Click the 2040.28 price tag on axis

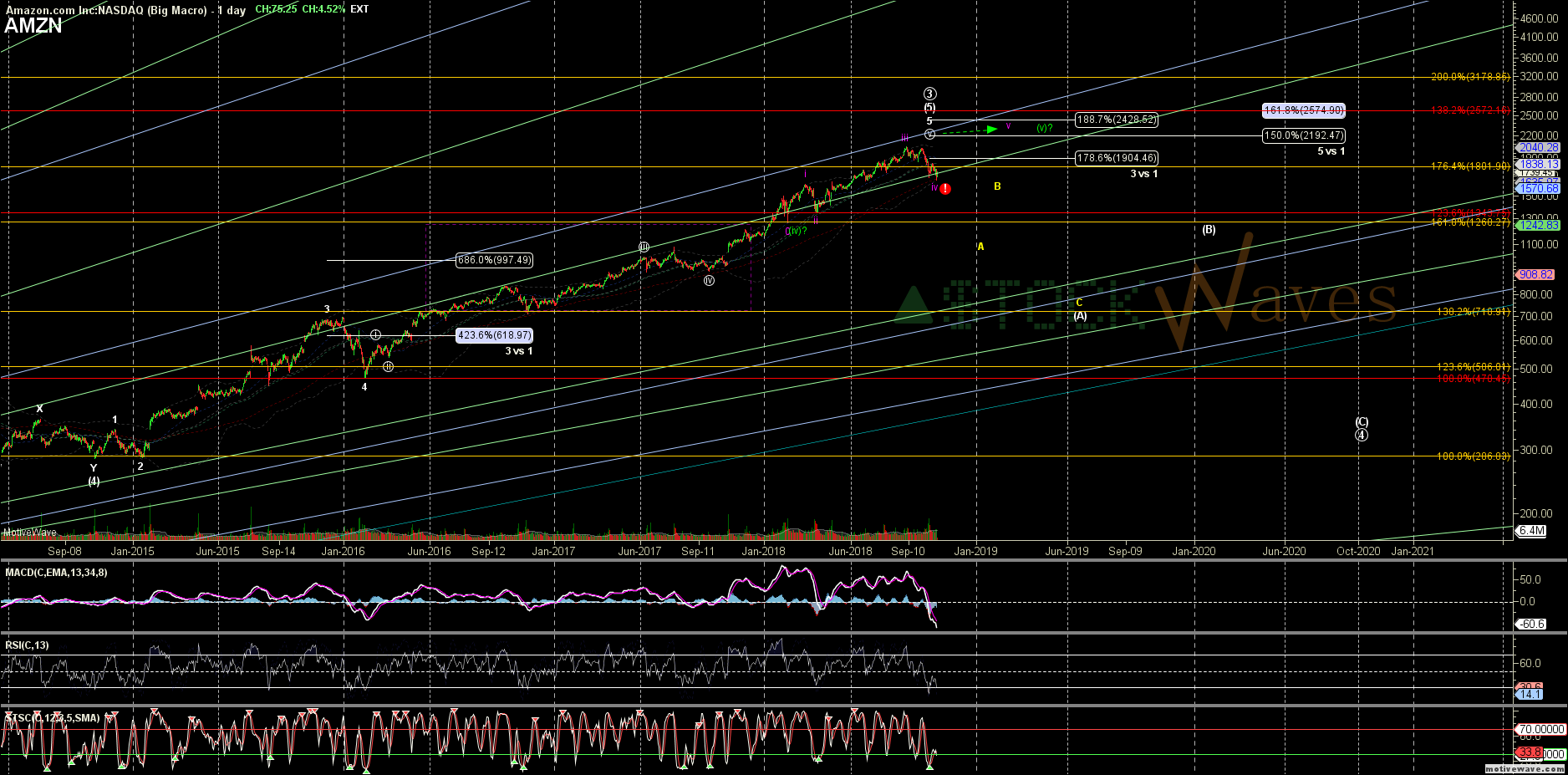coord(1538,147)
